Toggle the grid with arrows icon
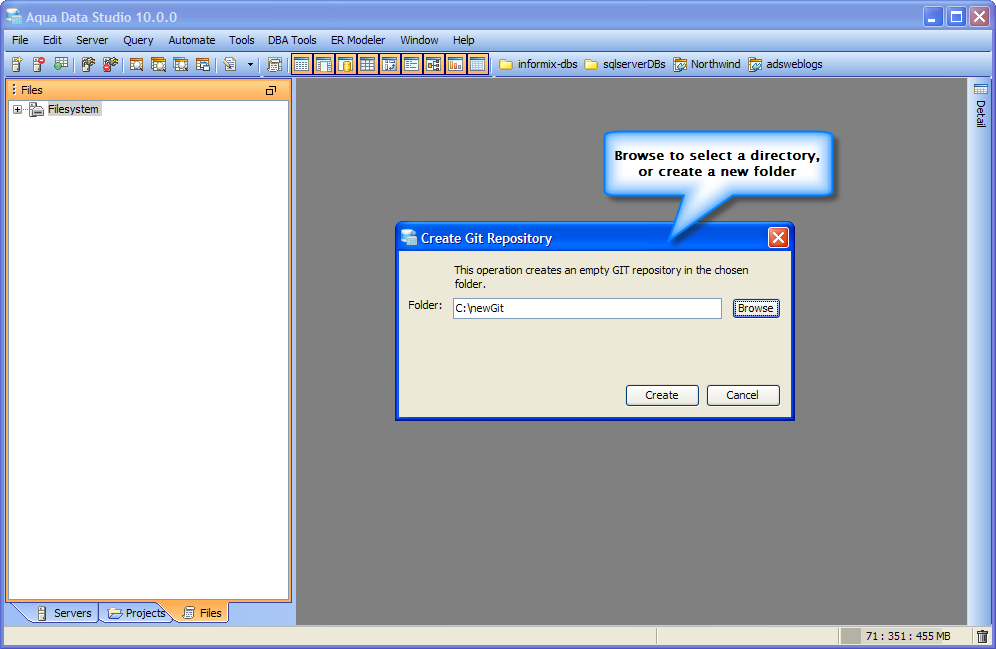996x649 pixels. (389, 64)
